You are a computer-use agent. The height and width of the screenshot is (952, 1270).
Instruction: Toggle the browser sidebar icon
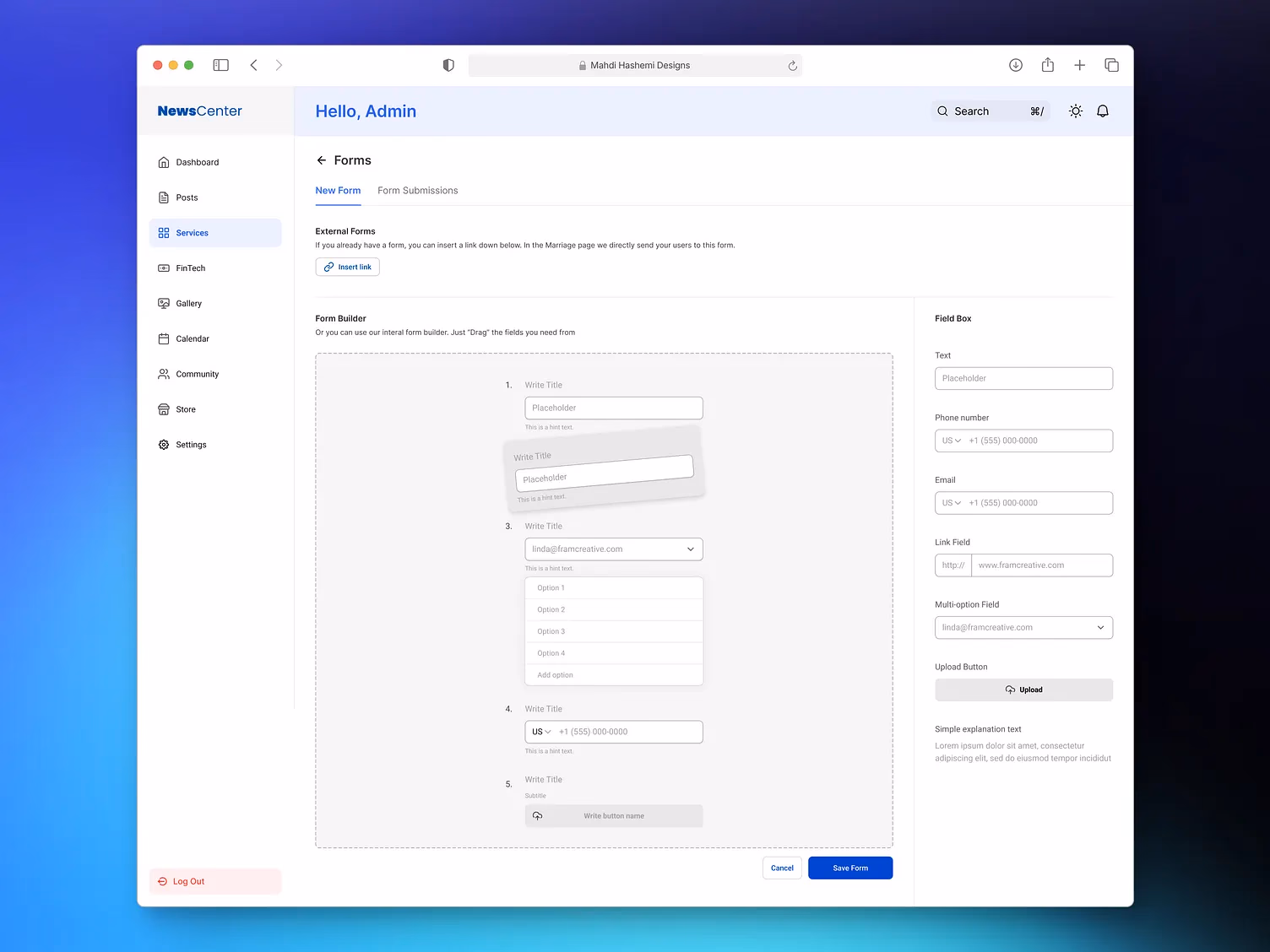tap(221, 65)
